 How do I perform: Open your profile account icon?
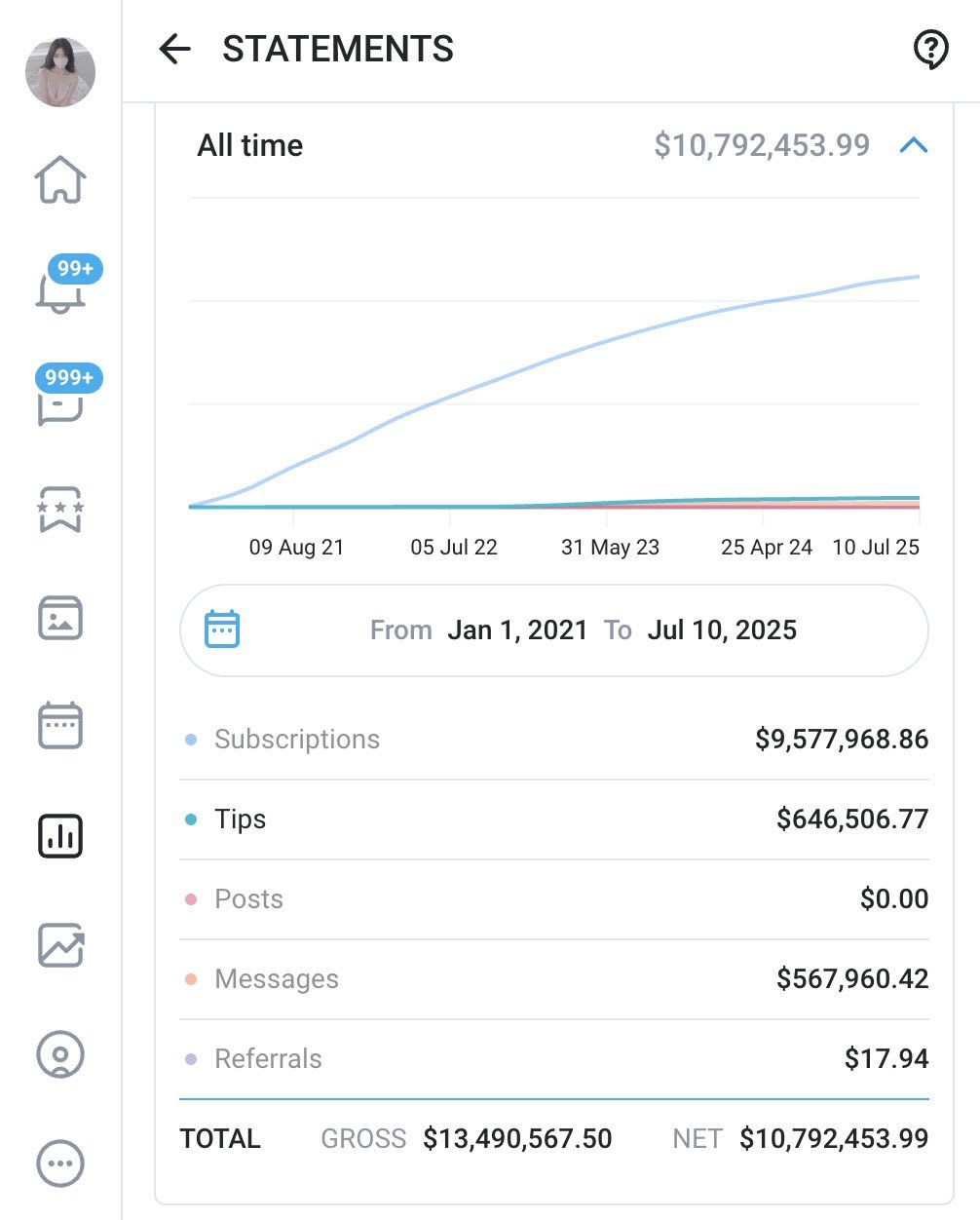pyautogui.click(x=61, y=1053)
